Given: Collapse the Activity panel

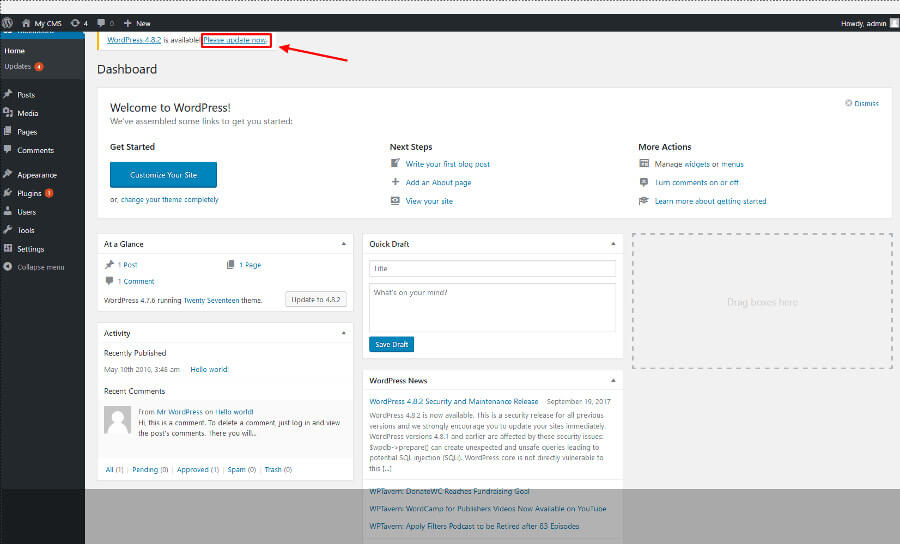Looking at the screenshot, I should tap(344, 333).
